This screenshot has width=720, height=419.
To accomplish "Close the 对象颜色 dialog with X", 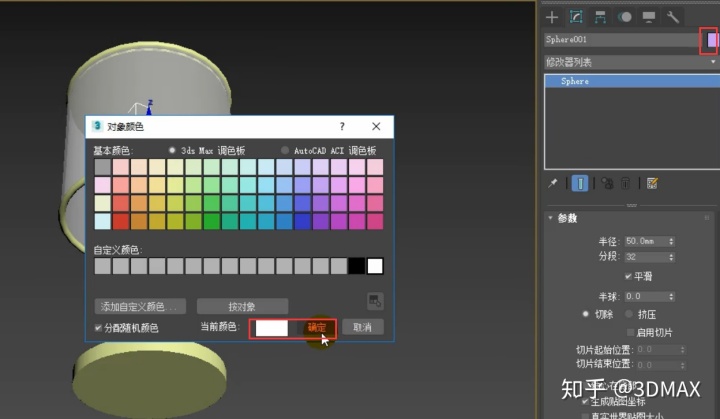I will [376, 126].
